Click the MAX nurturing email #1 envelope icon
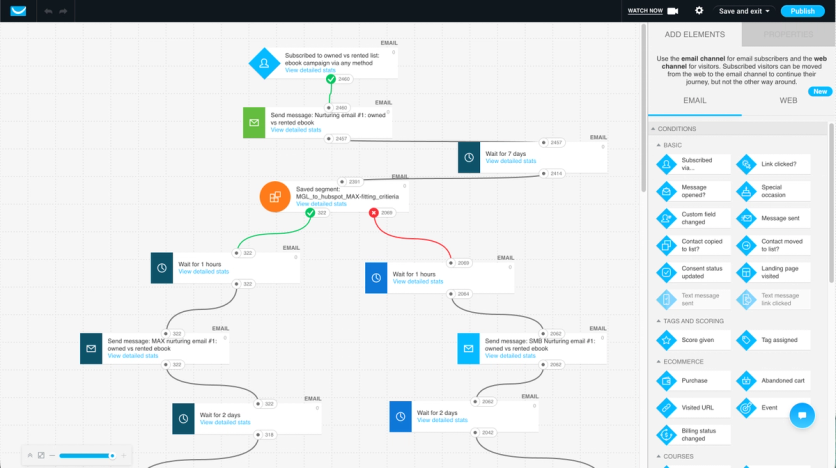Screen dimensions: 836x468 click(91, 349)
